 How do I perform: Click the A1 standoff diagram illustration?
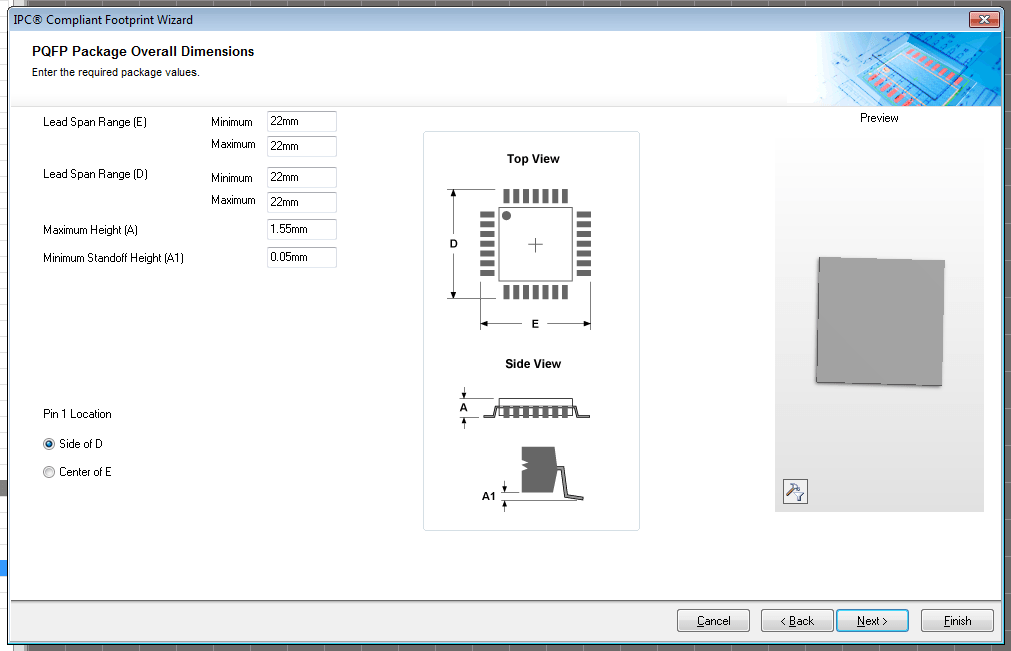tap(540, 470)
